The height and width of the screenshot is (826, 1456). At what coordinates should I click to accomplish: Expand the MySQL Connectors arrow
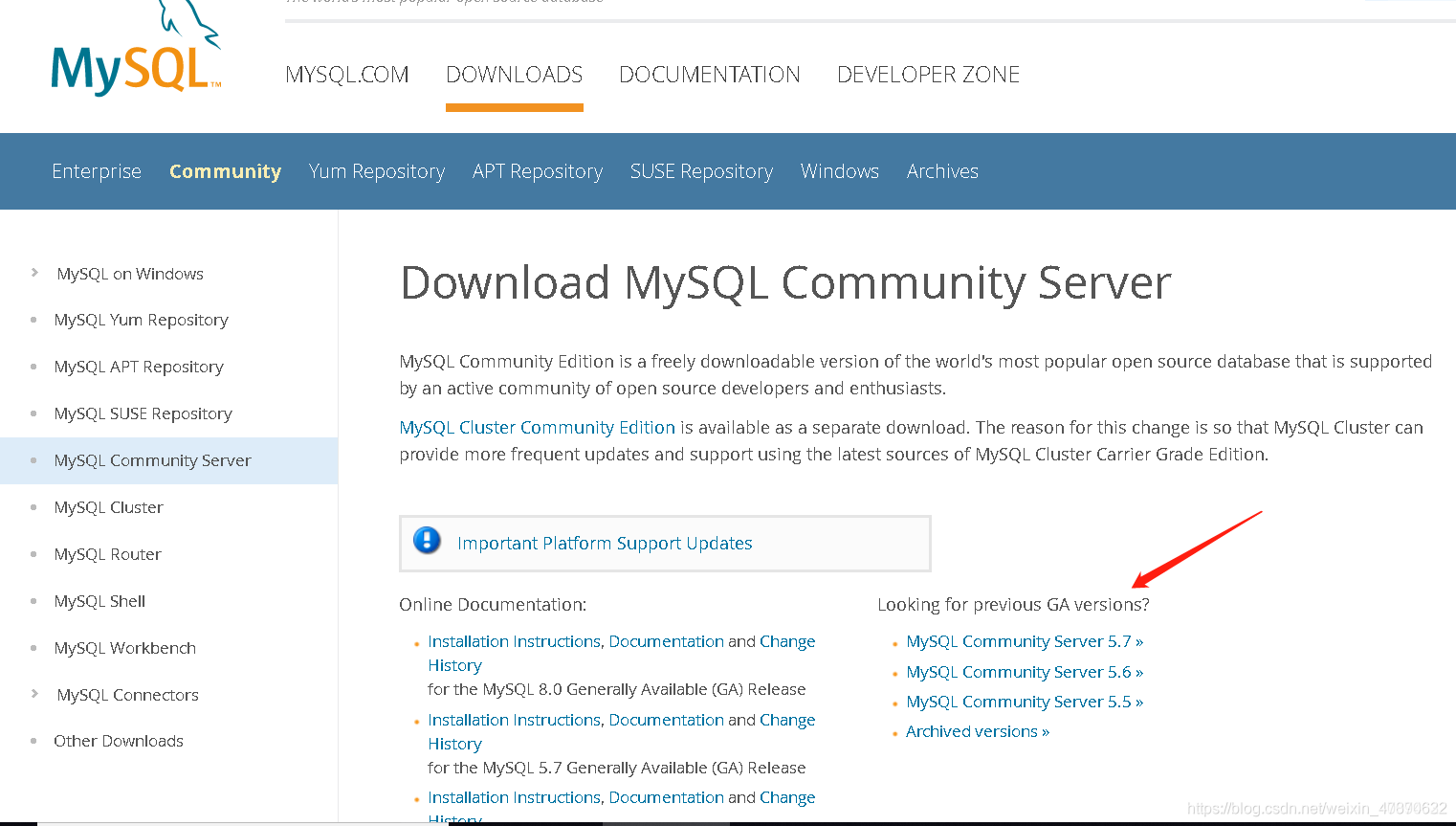[34, 694]
